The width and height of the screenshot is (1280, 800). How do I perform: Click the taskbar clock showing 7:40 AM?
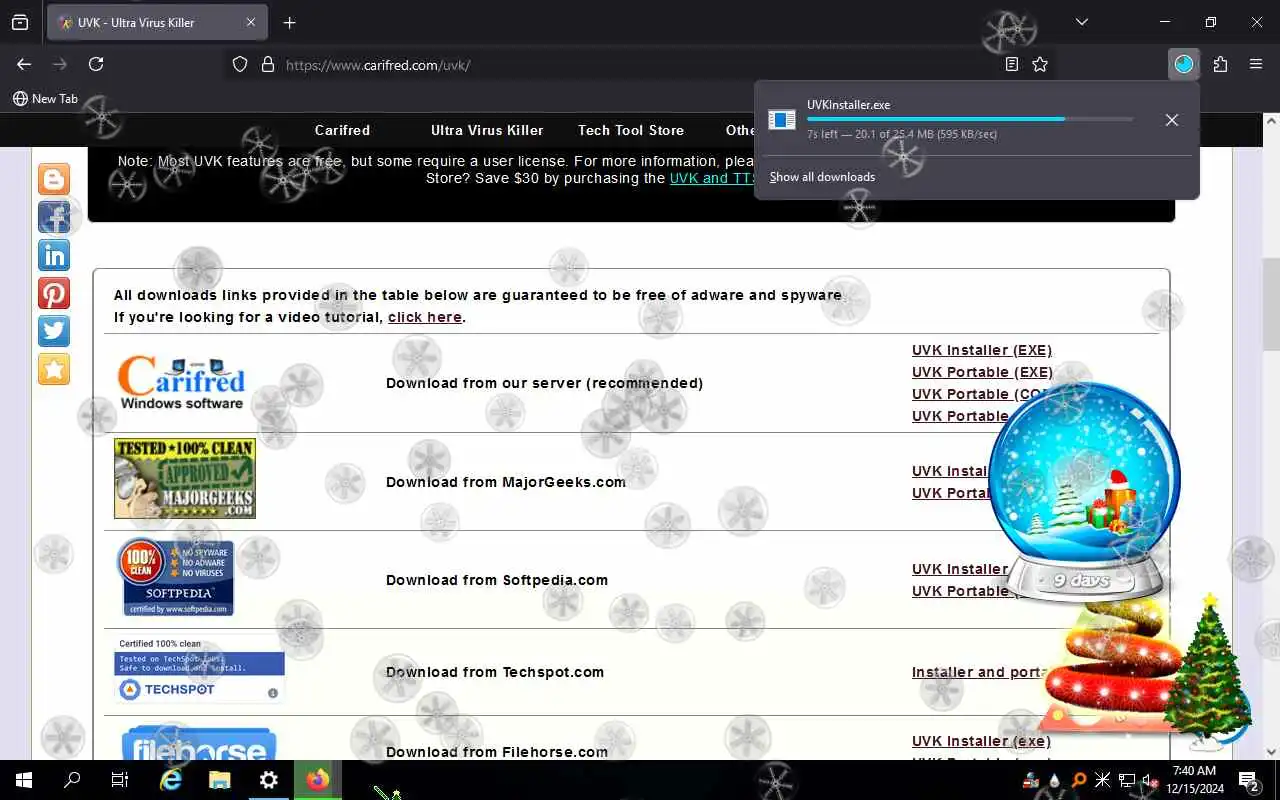(1194, 780)
